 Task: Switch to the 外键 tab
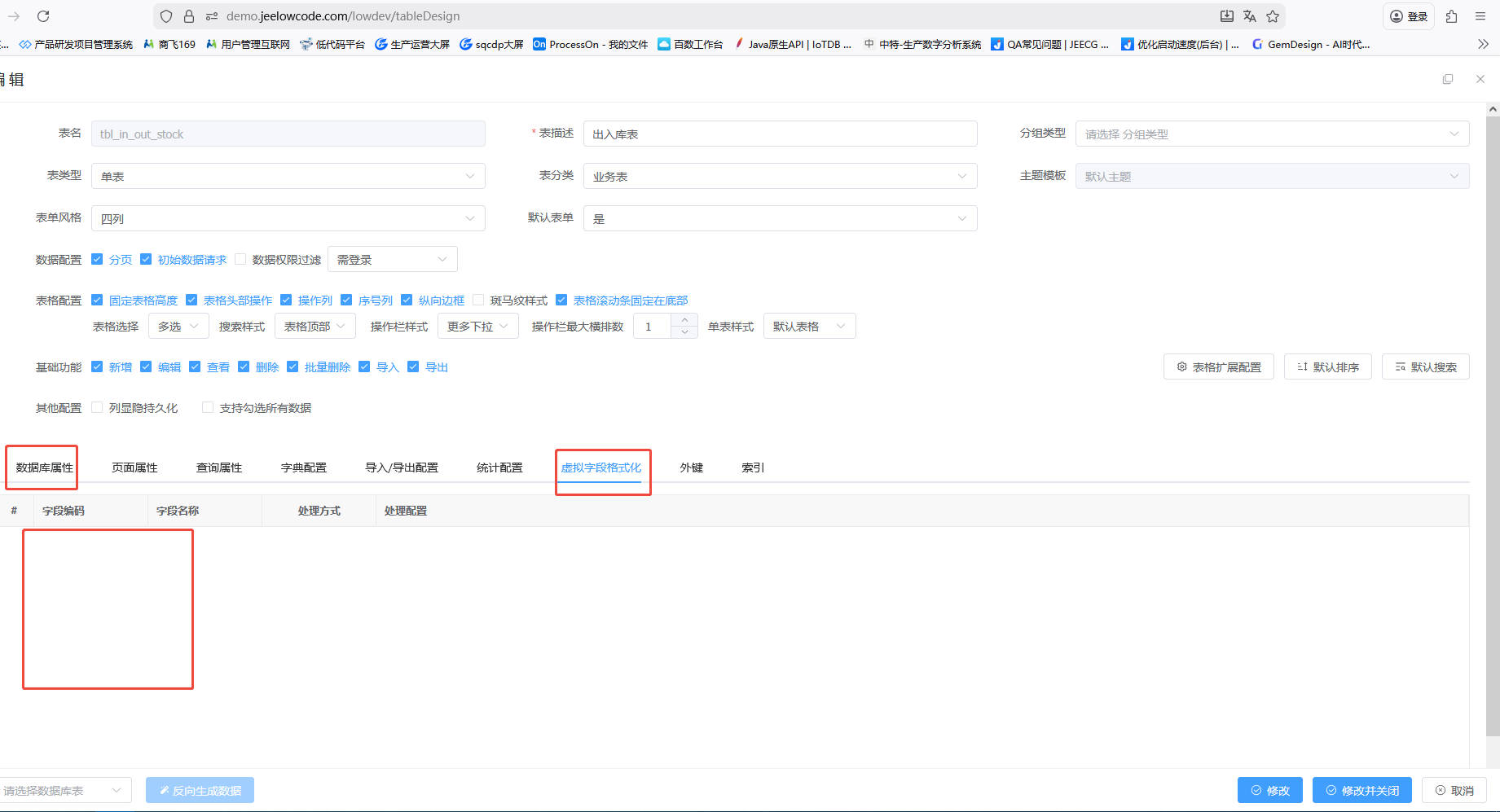(x=691, y=467)
